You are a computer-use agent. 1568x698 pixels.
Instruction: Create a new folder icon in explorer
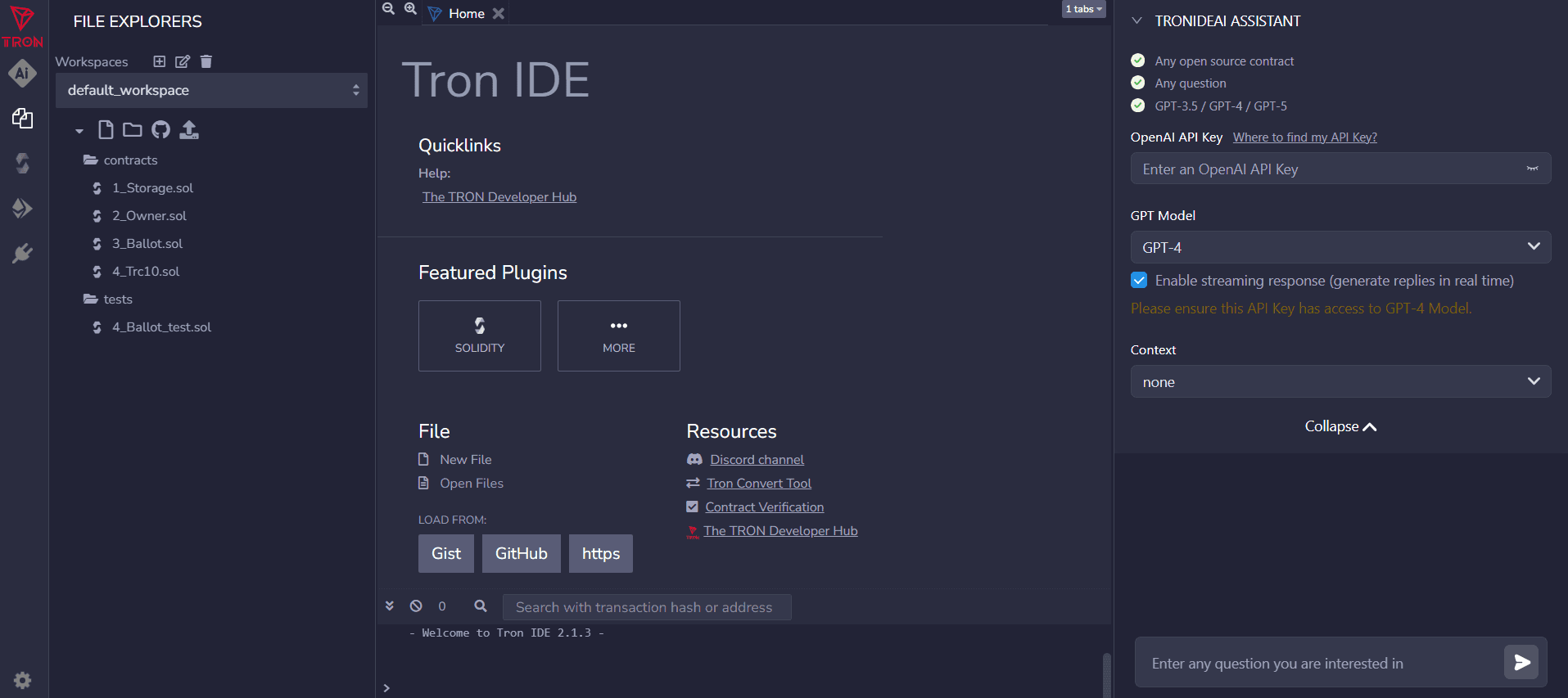(x=133, y=129)
